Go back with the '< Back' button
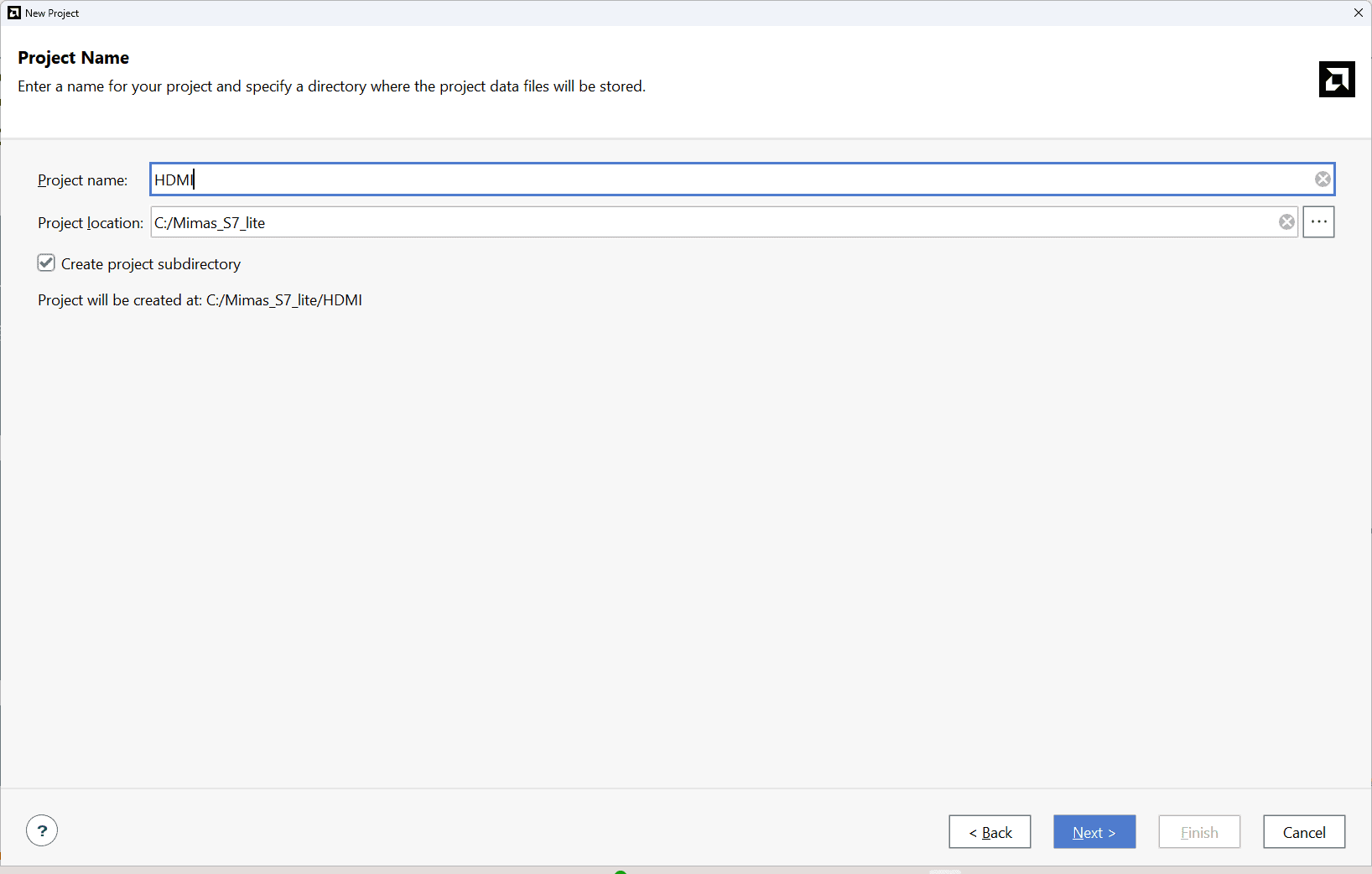Viewport: 1372px width, 874px height. (990, 832)
